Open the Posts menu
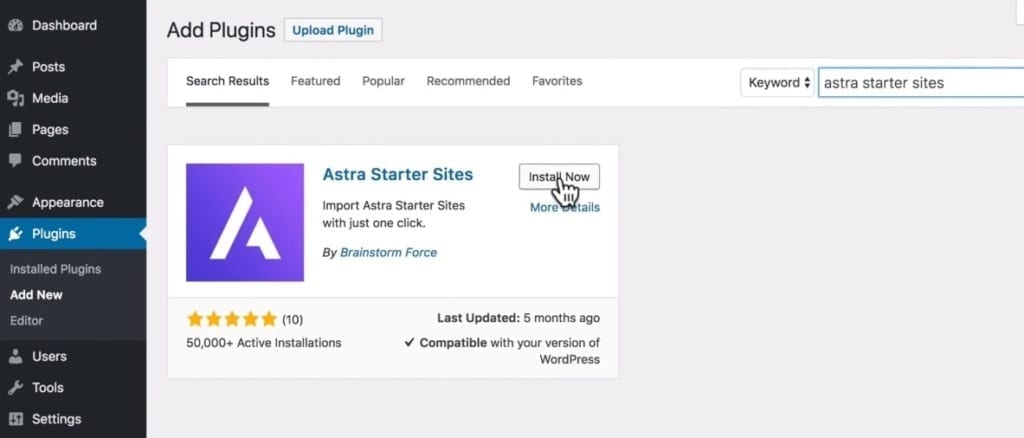Image resolution: width=1024 pixels, height=438 pixels. pyautogui.click(x=48, y=67)
